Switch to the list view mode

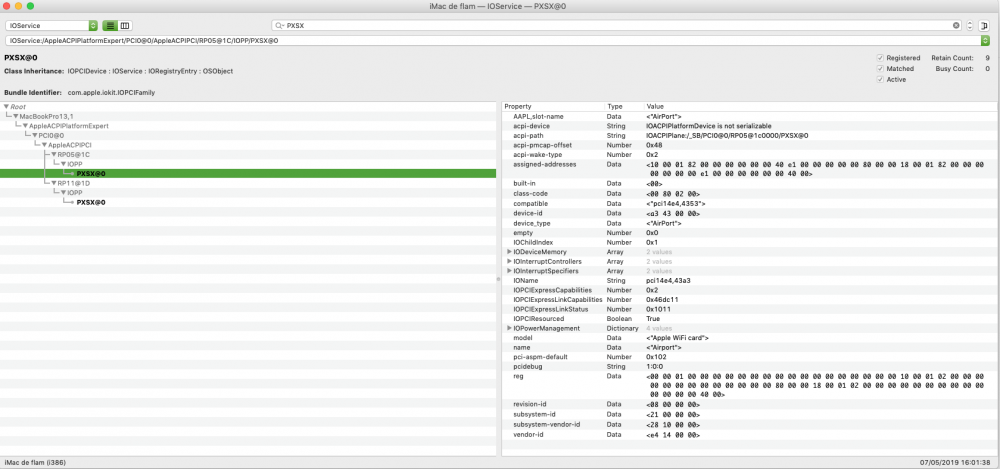pyautogui.click(x=110, y=25)
